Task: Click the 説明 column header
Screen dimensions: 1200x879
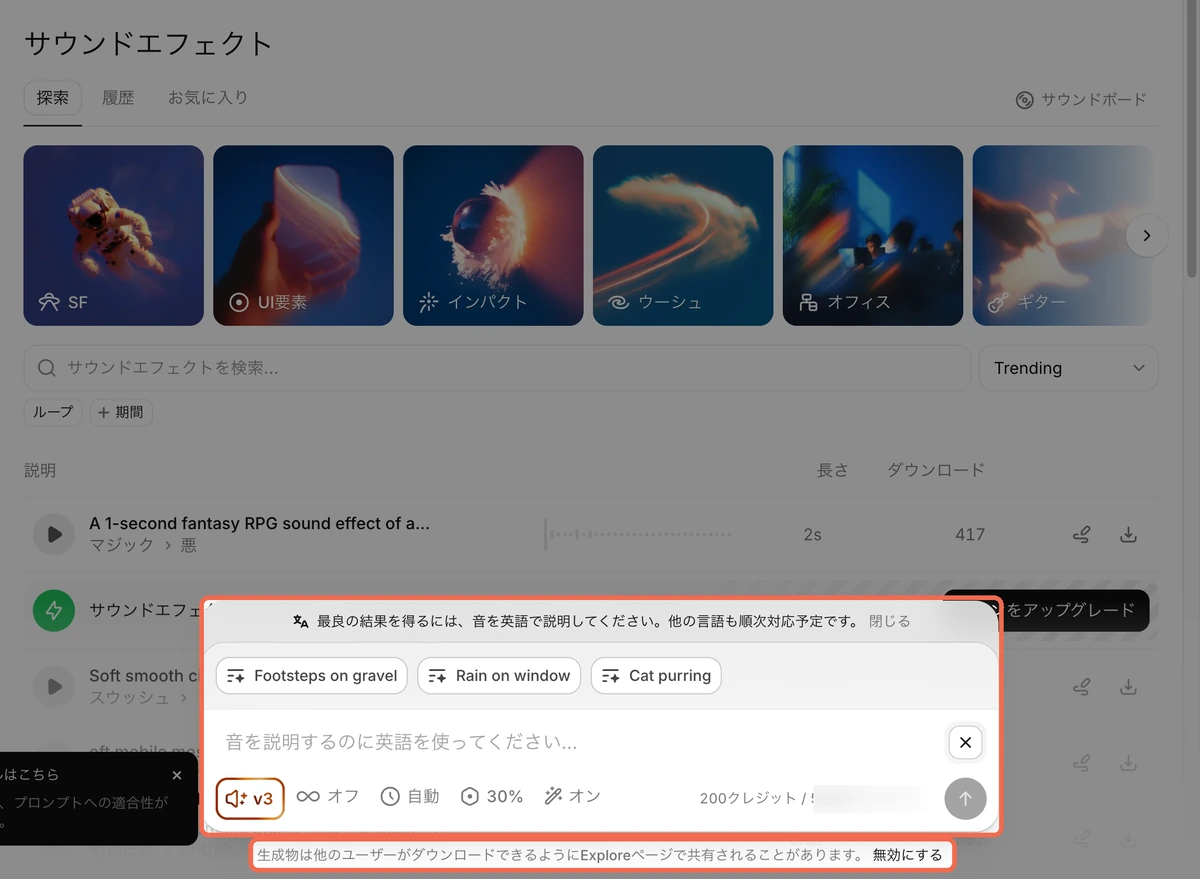Action: 40,470
